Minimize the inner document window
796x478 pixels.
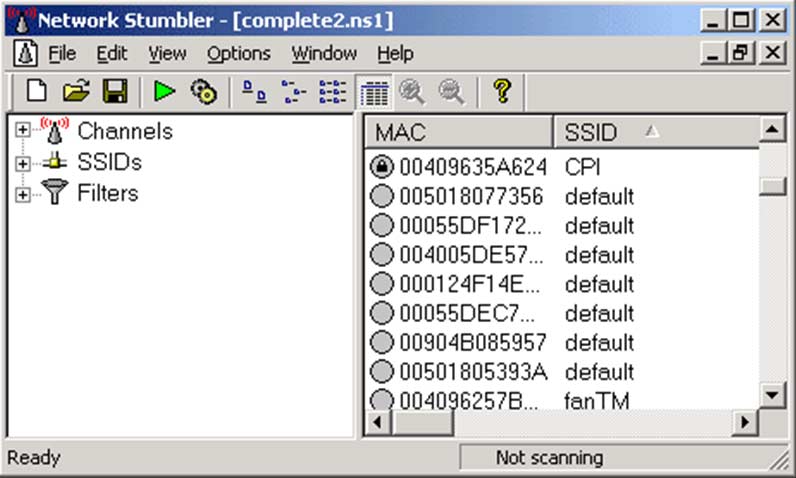tap(713, 52)
